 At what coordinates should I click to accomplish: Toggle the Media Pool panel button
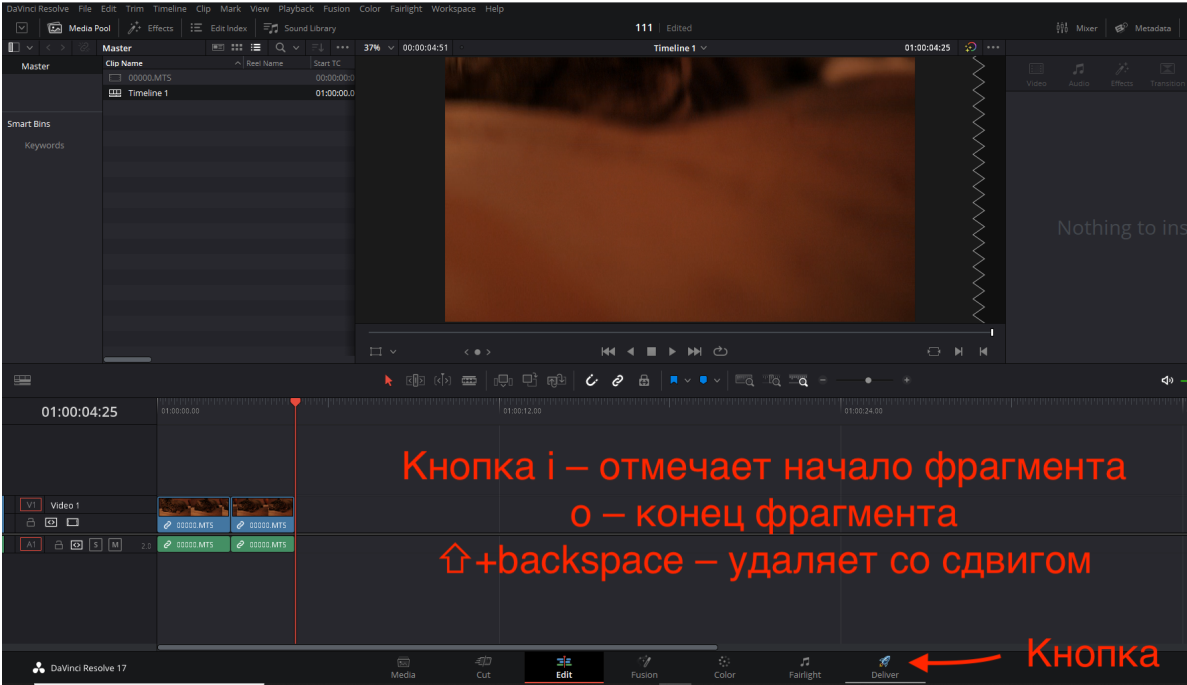pos(79,28)
